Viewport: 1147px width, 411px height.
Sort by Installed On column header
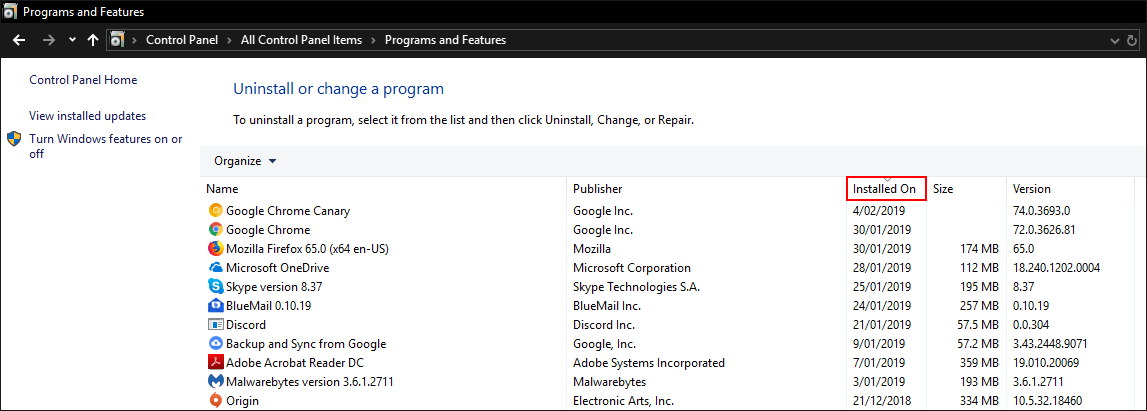click(886, 189)
